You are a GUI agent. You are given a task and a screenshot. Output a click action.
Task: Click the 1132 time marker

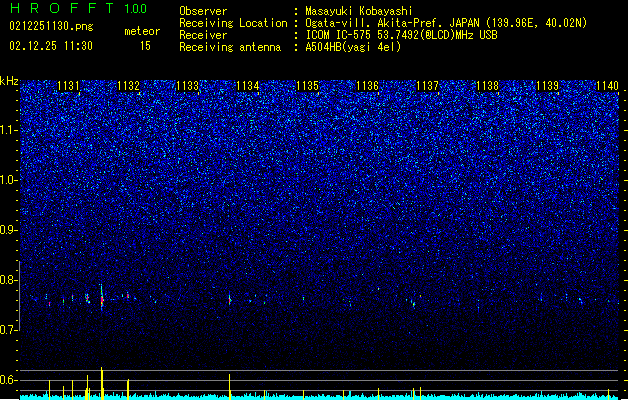(x=128, y=85)
